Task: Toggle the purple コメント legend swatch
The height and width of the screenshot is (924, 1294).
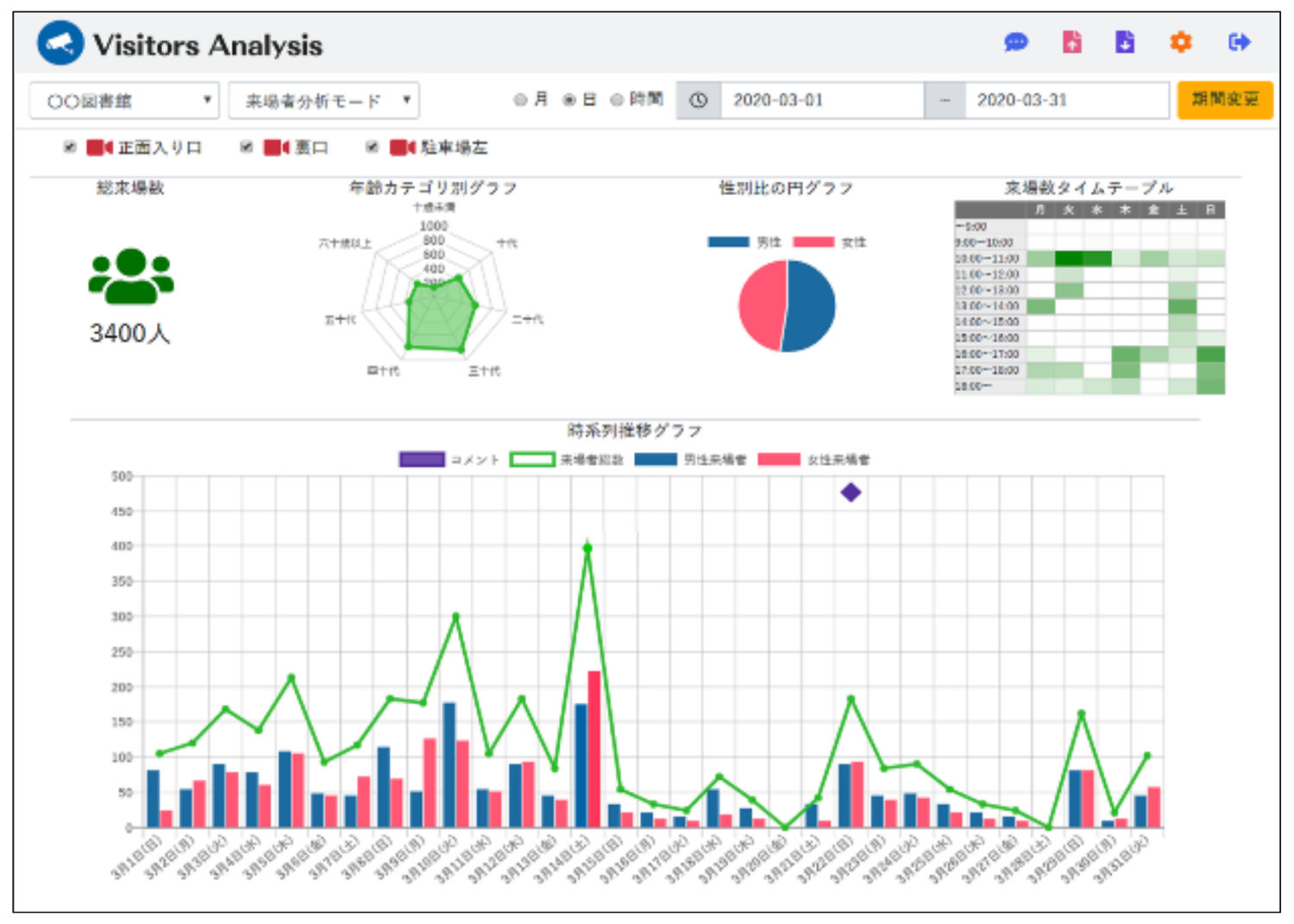Action: (422, 460)
